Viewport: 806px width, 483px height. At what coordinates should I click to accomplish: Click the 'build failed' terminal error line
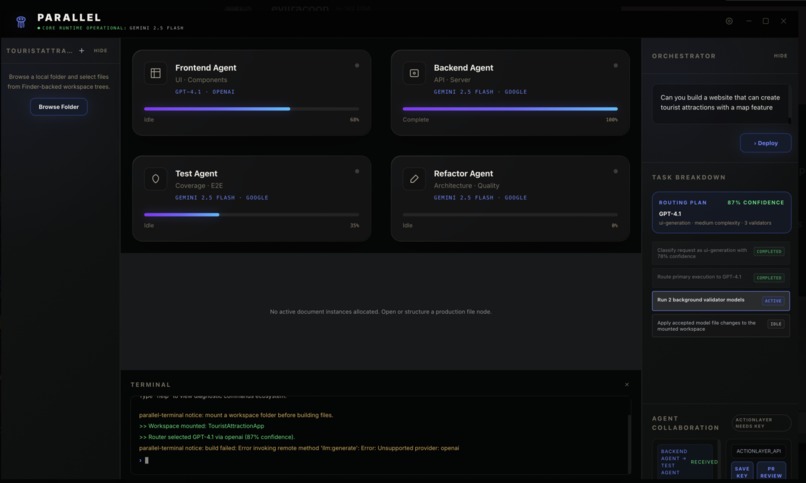tap(299, 448)
